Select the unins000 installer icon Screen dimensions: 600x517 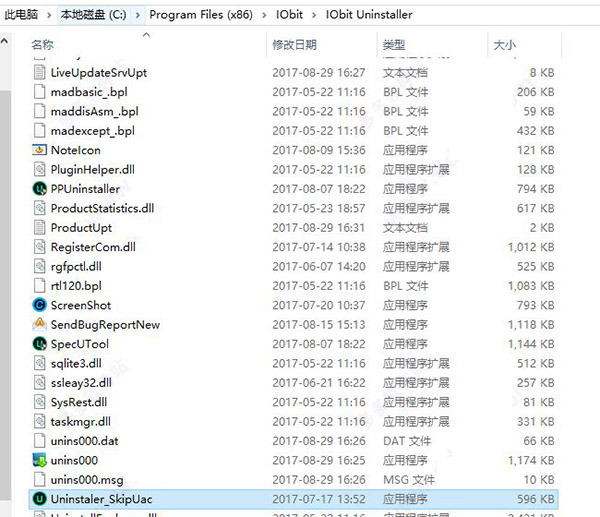pyautogui.click(x=39, y=460)
